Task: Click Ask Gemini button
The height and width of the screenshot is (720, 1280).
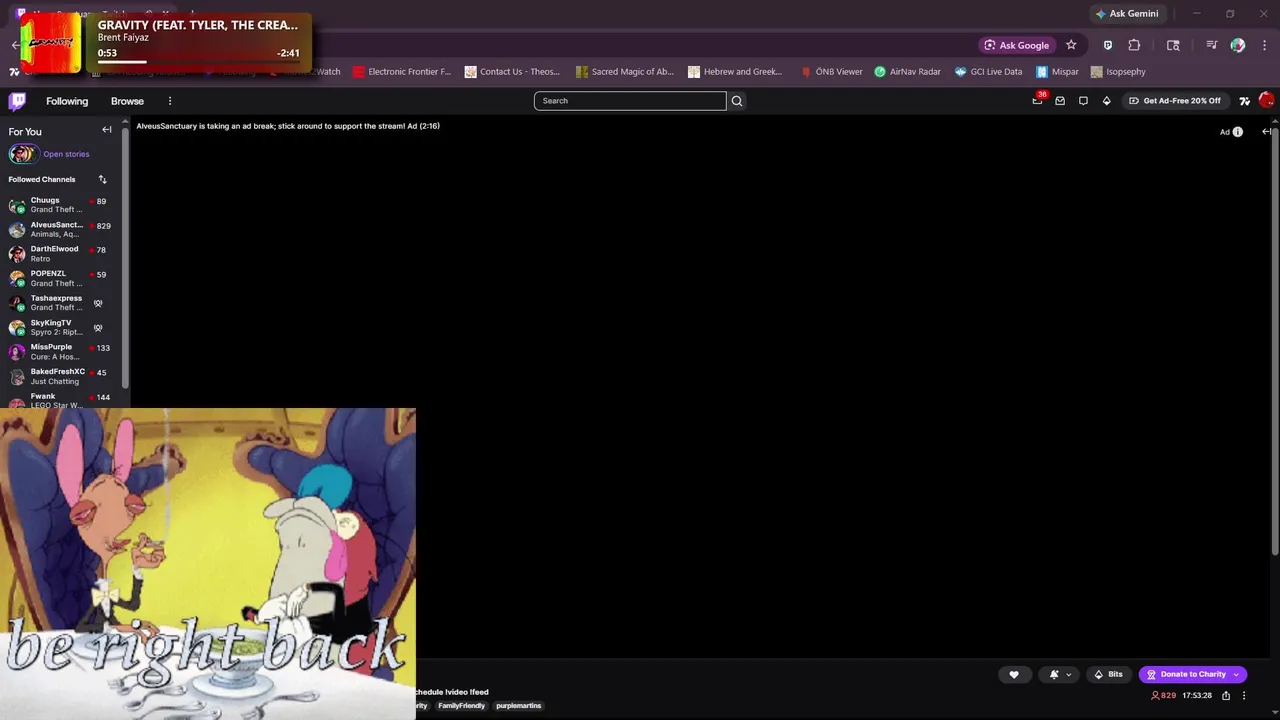Action: click(1126, 14)
